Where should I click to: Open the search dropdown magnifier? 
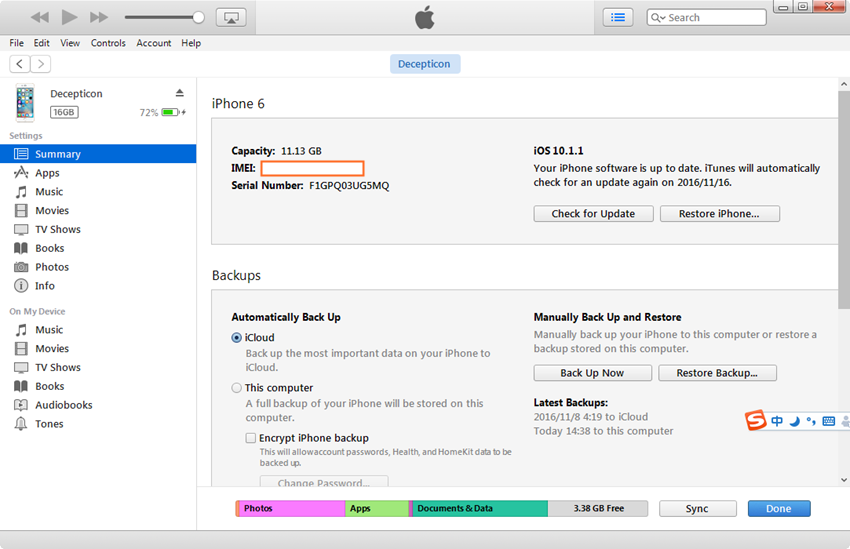coord(658,18)
